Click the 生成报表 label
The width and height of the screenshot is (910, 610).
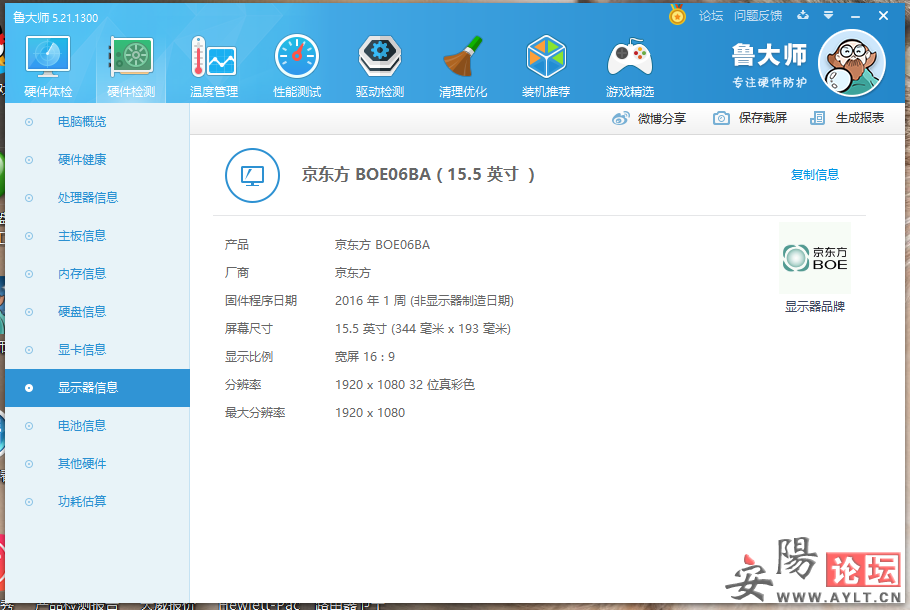coord(860,118)
